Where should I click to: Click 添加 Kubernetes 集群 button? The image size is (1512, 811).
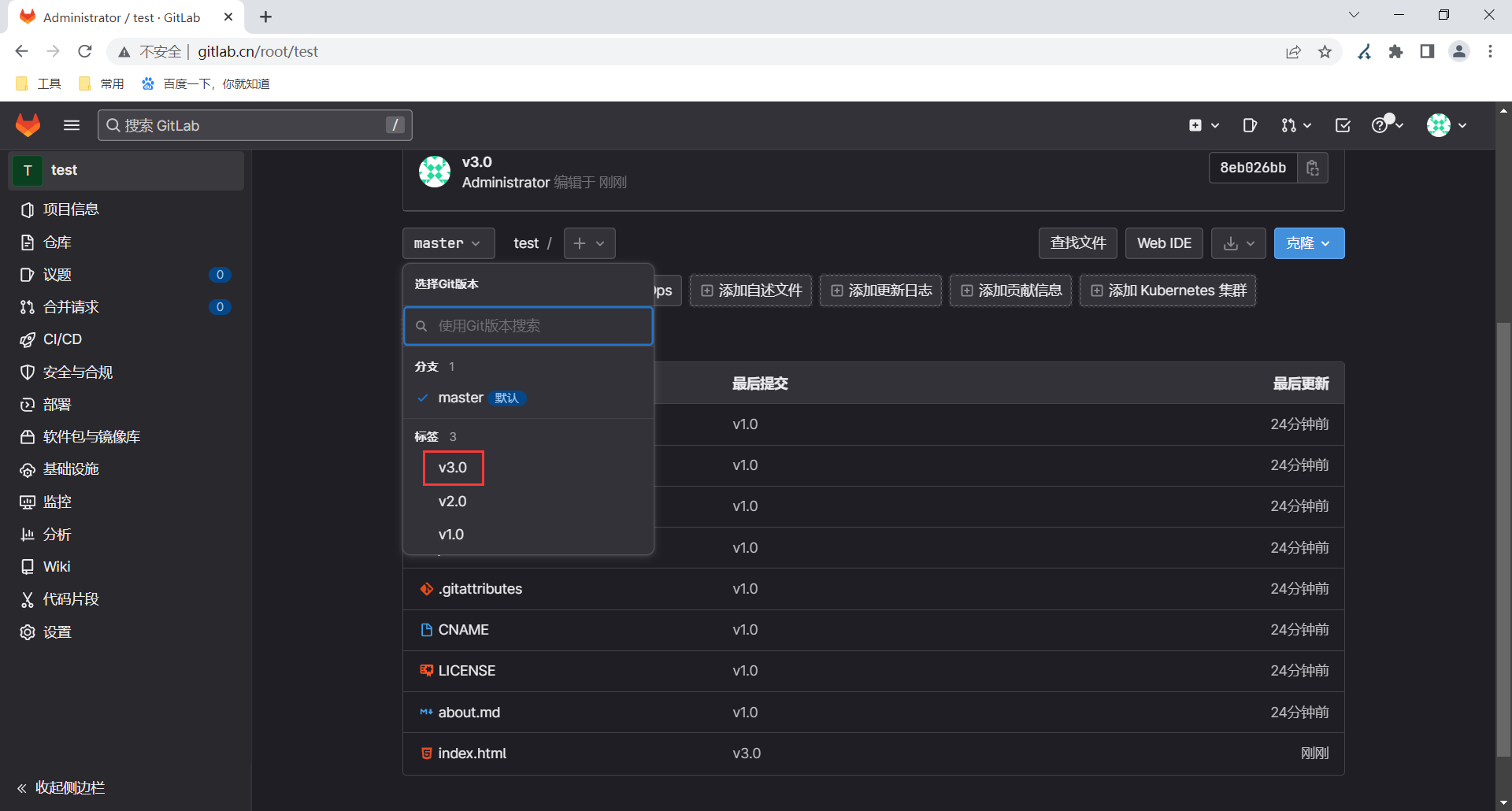[1168, 291]
